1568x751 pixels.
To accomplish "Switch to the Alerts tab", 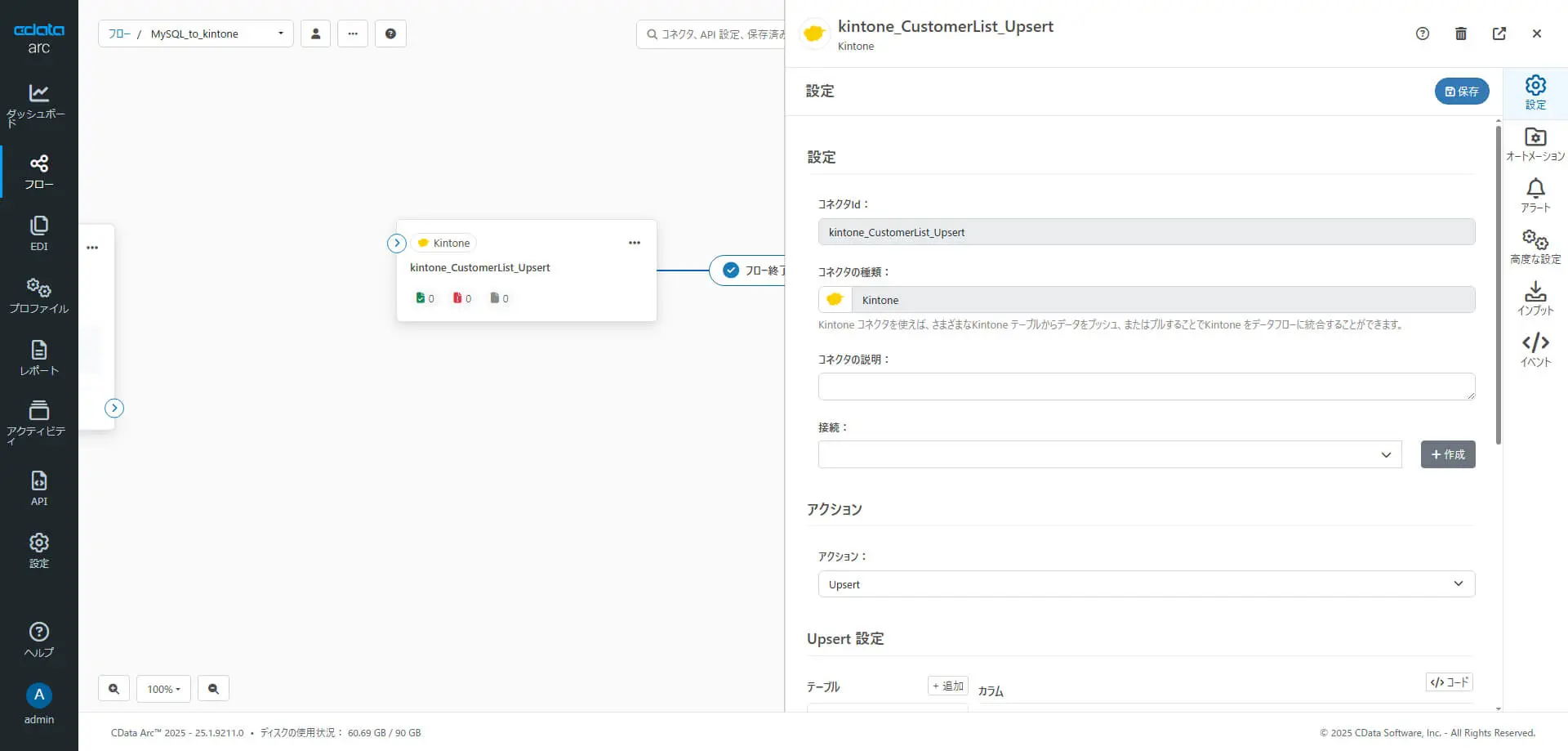I will point(1535,196).
